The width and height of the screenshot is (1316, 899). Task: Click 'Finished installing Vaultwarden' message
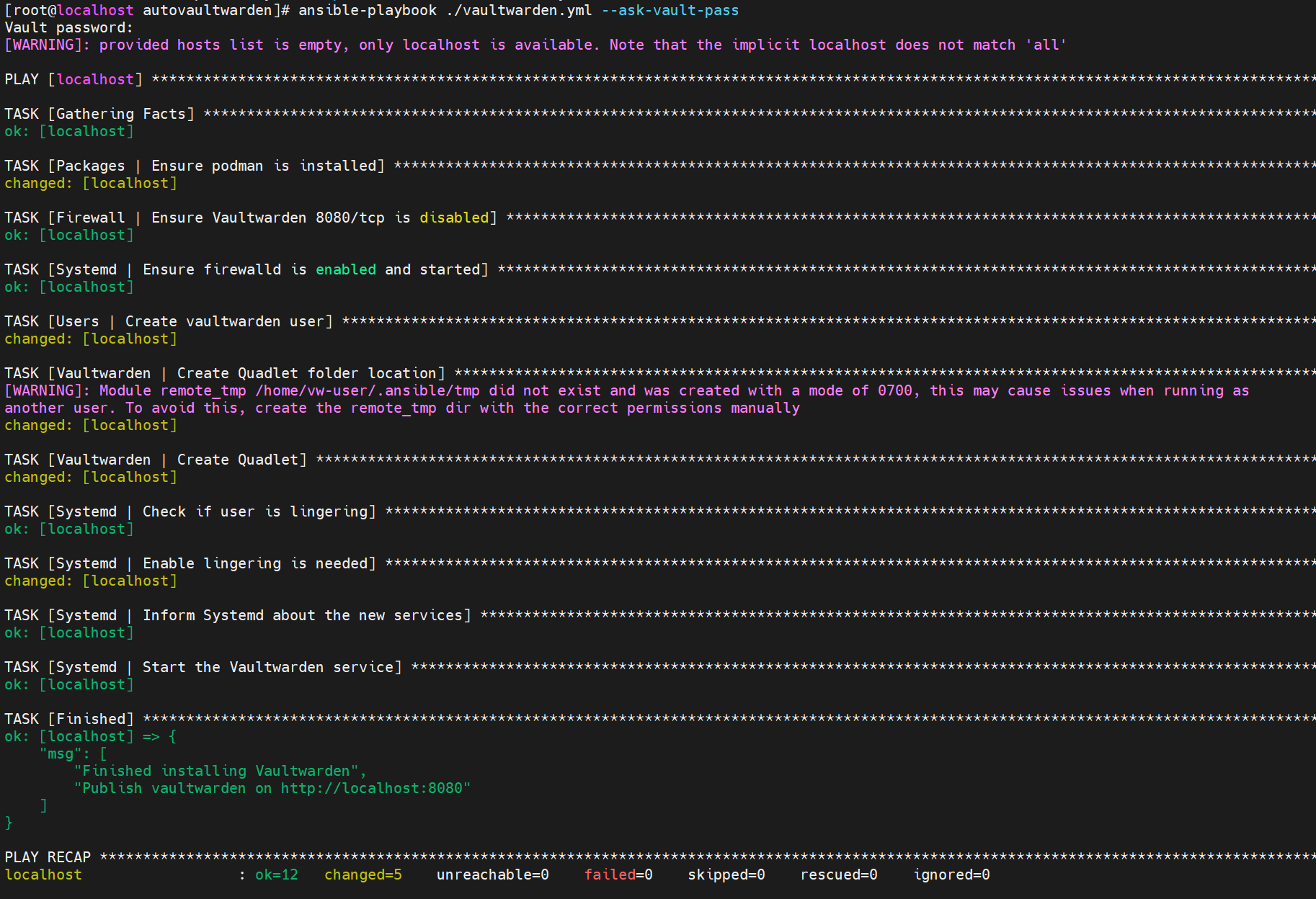tap(221, 771)
